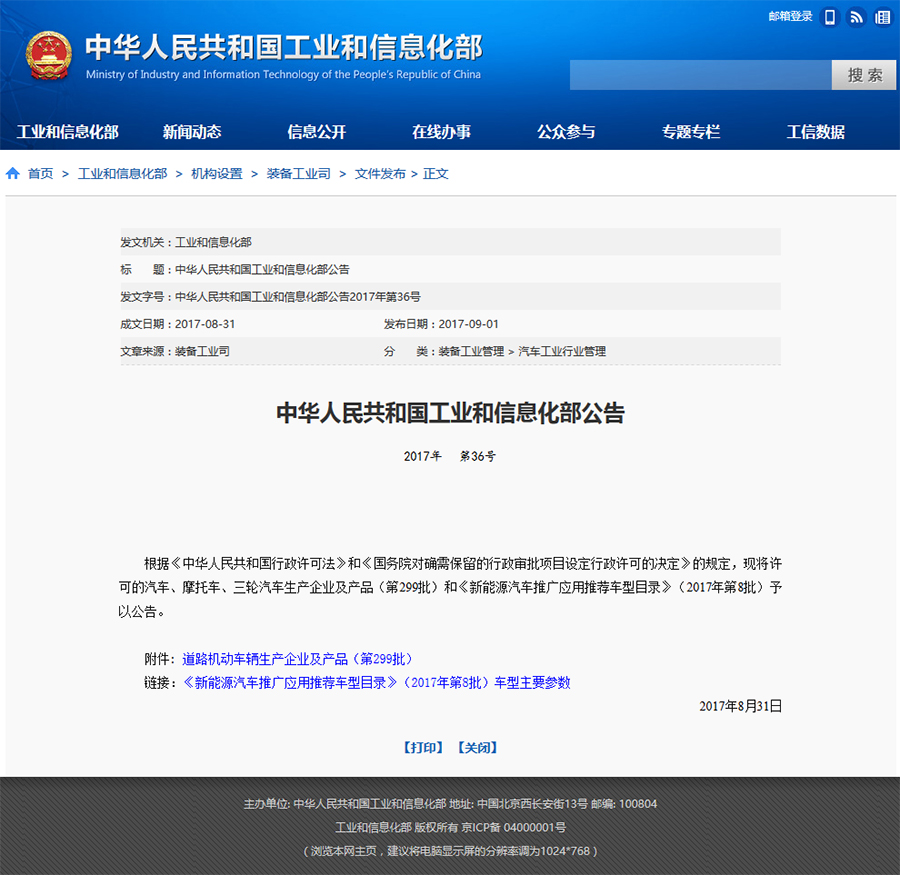This screenshot has height=875, width=900.
Task: Open 公众参与 navigation menu
Action: pyautogui.click(x=566, y=131)
